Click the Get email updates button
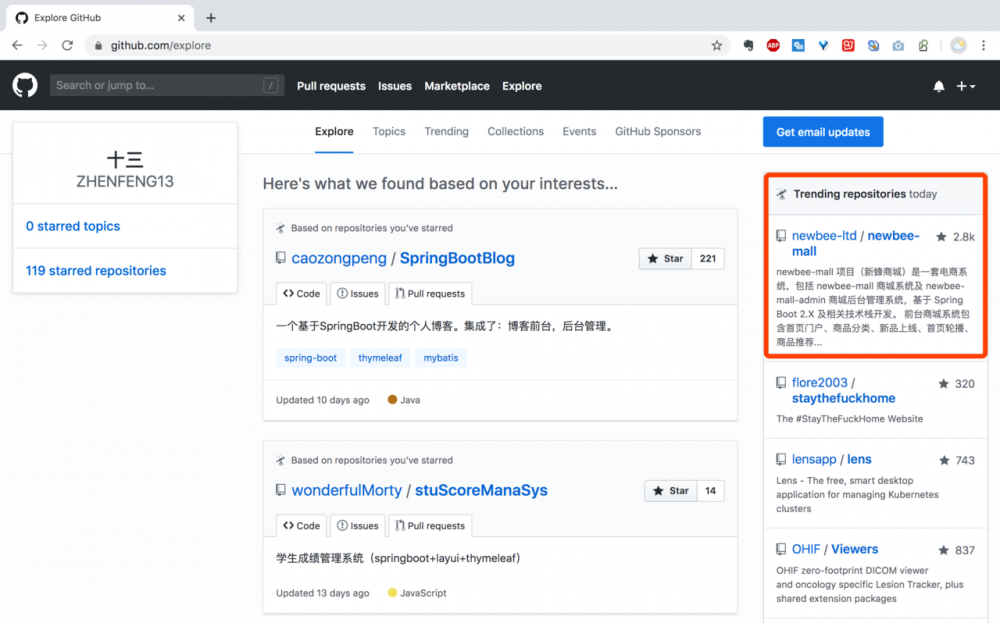Screen dimensions: 1000x623 coord(822,131)
